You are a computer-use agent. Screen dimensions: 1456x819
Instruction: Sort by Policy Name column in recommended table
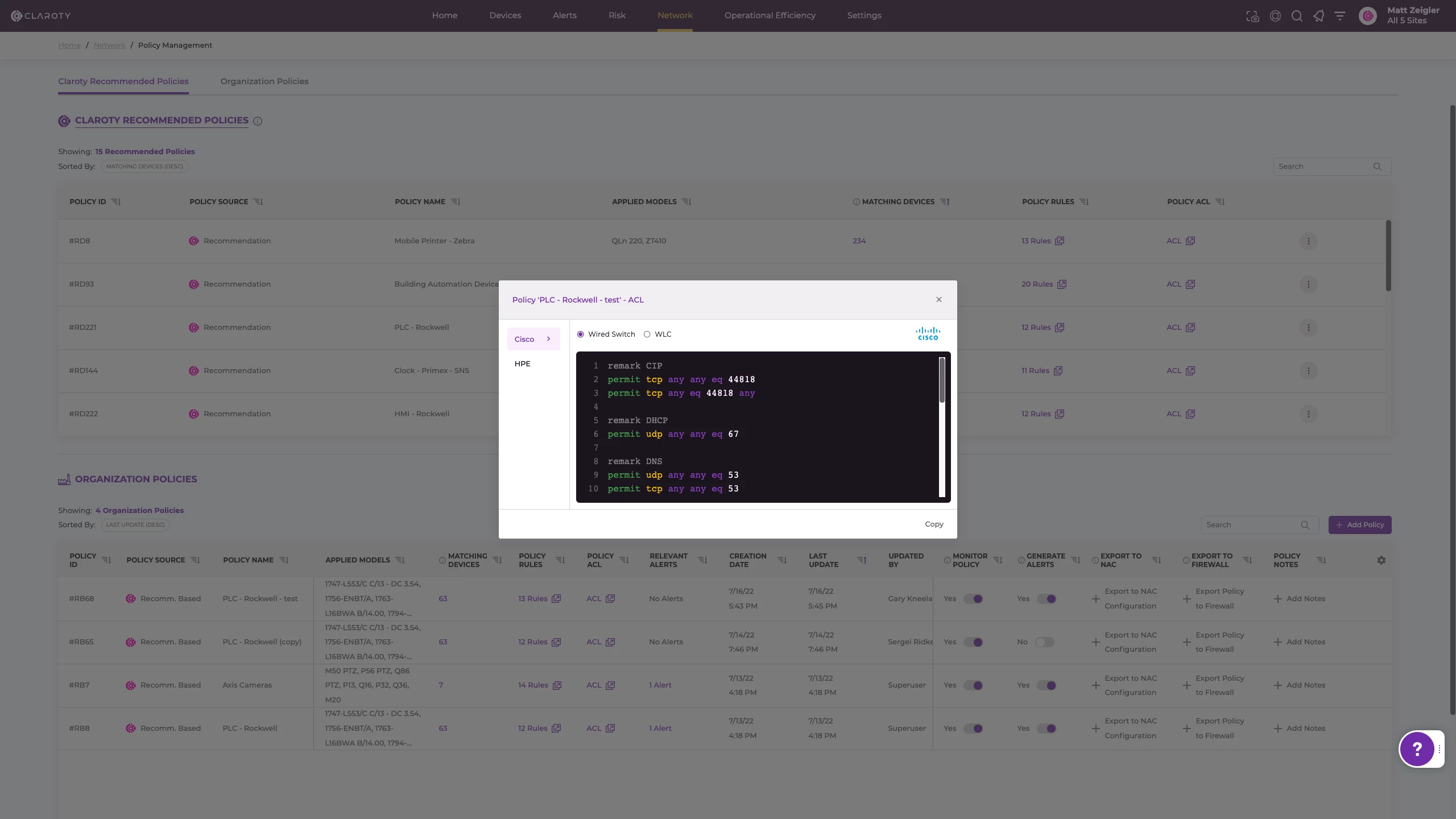[x=456, y=202]
